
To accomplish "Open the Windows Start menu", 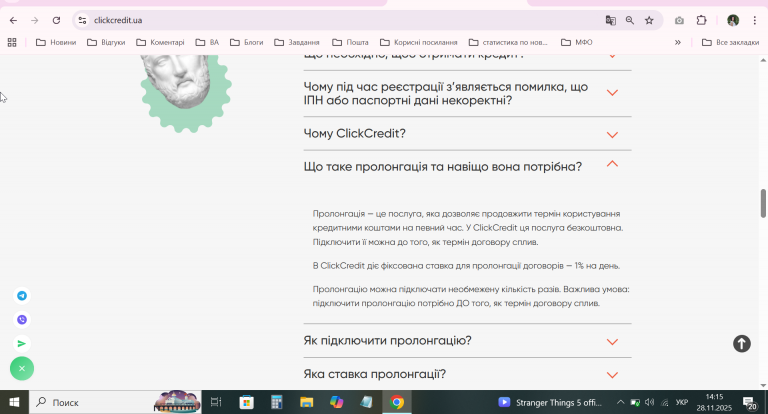I will click(x=14, y=402).
